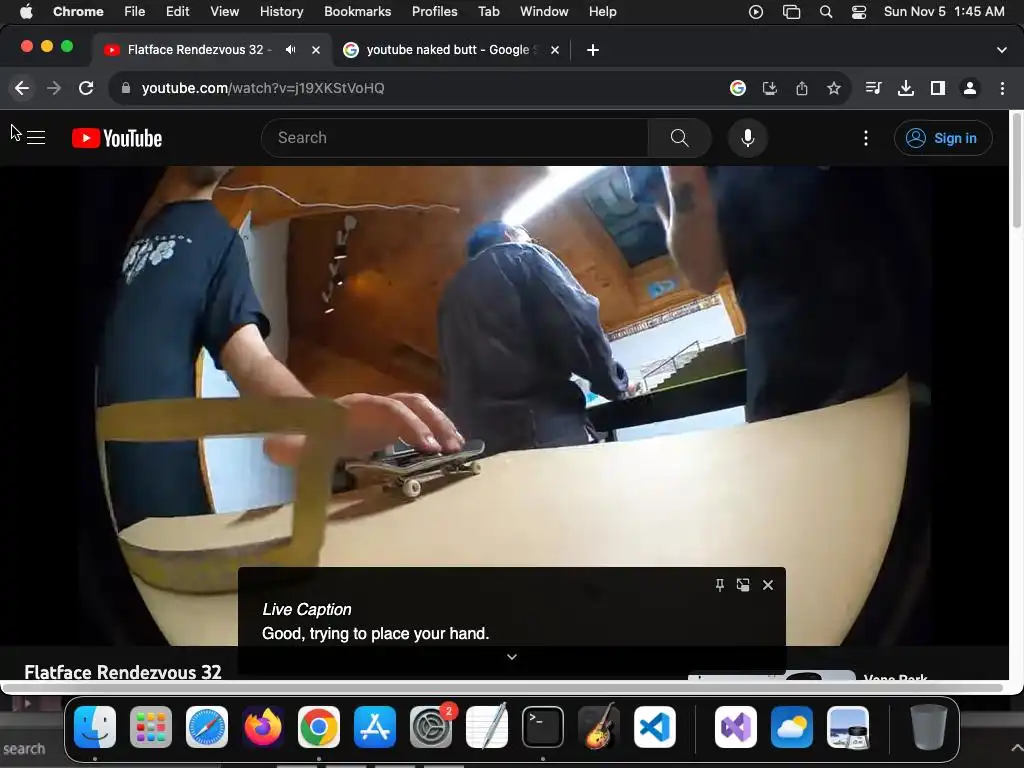1024x768 pixels.
Task: Pin the Live Caption window
Action: coord(720,585)
